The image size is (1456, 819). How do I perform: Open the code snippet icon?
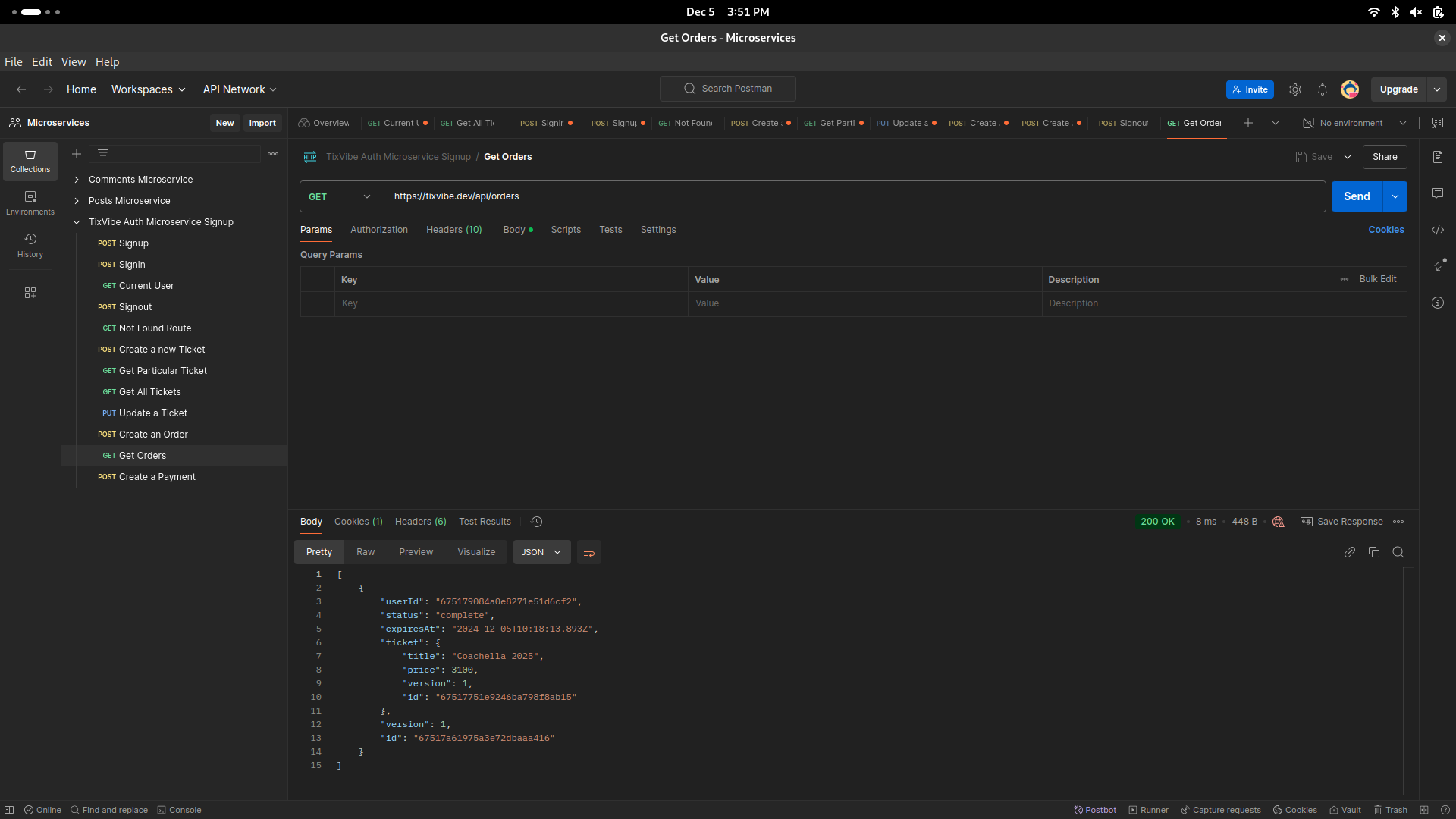pyautogui.click(x=1438, y=230)
